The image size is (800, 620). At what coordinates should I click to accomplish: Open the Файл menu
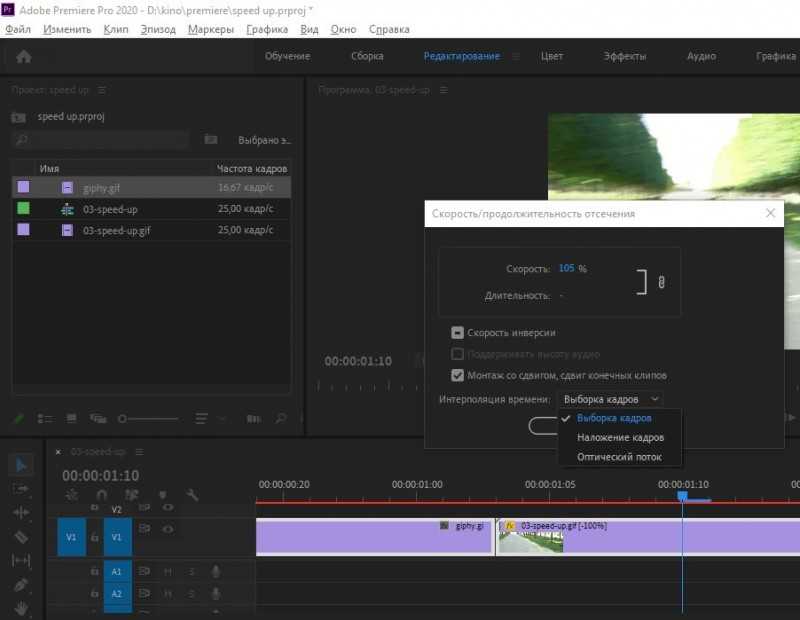pyautogui.click(x=18, y=29)
